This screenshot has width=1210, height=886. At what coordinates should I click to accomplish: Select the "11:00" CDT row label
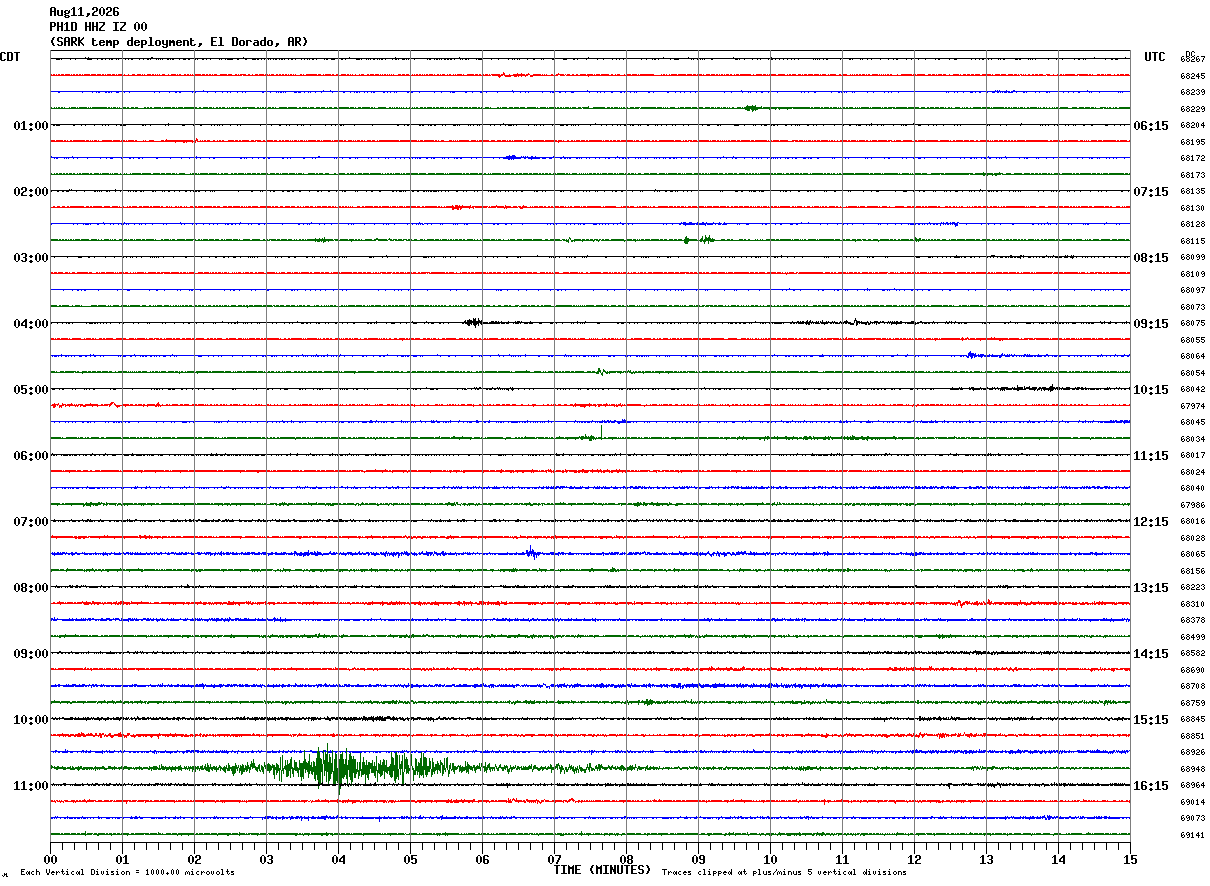click(31, 786)
